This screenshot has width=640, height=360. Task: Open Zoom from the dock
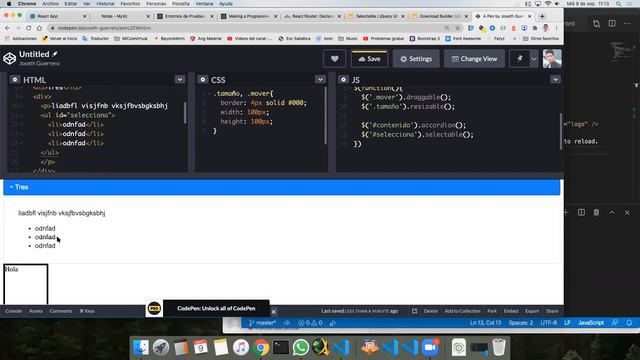click(x=430, y=347)
